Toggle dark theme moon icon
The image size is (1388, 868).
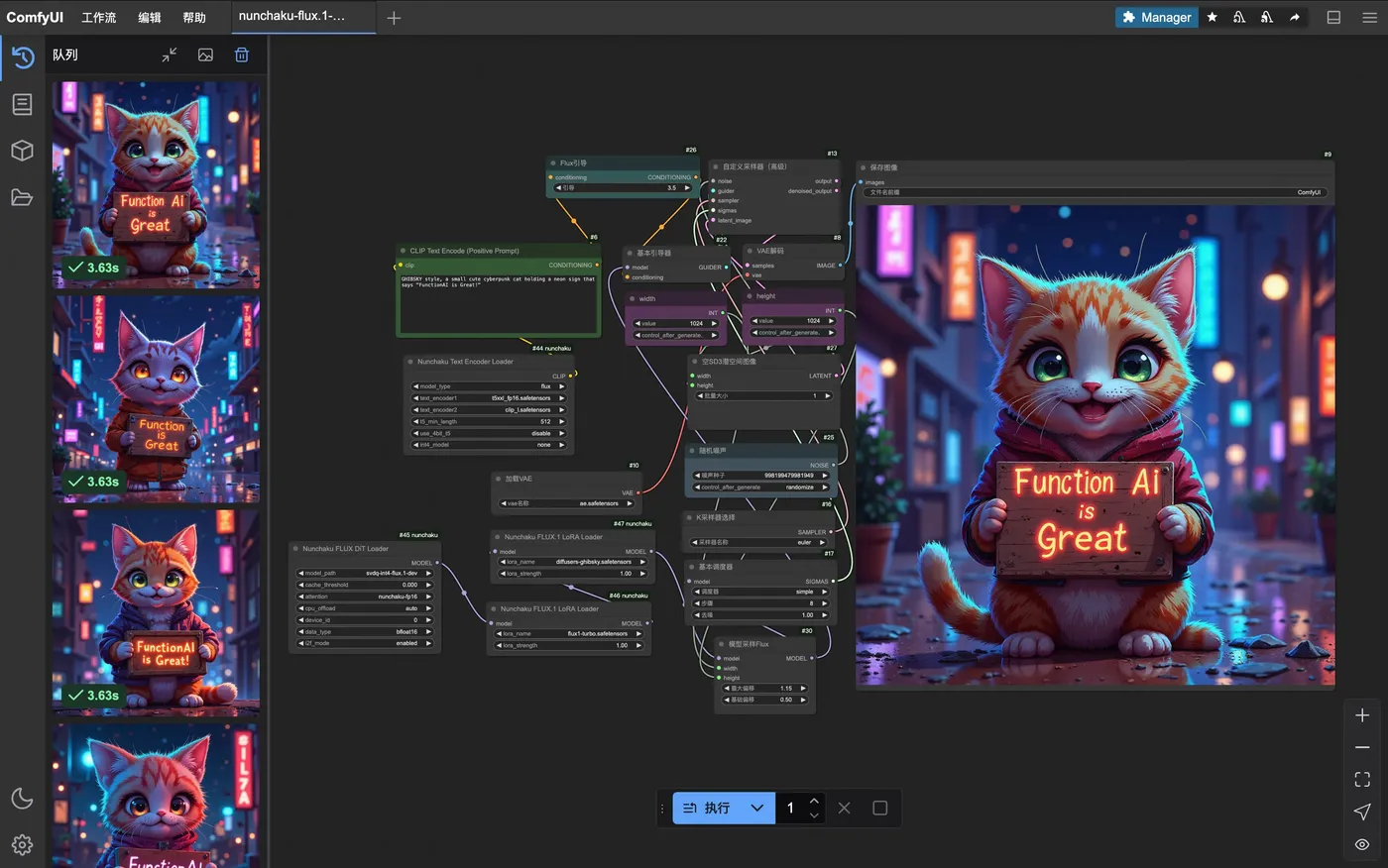(x=22, y=799)
